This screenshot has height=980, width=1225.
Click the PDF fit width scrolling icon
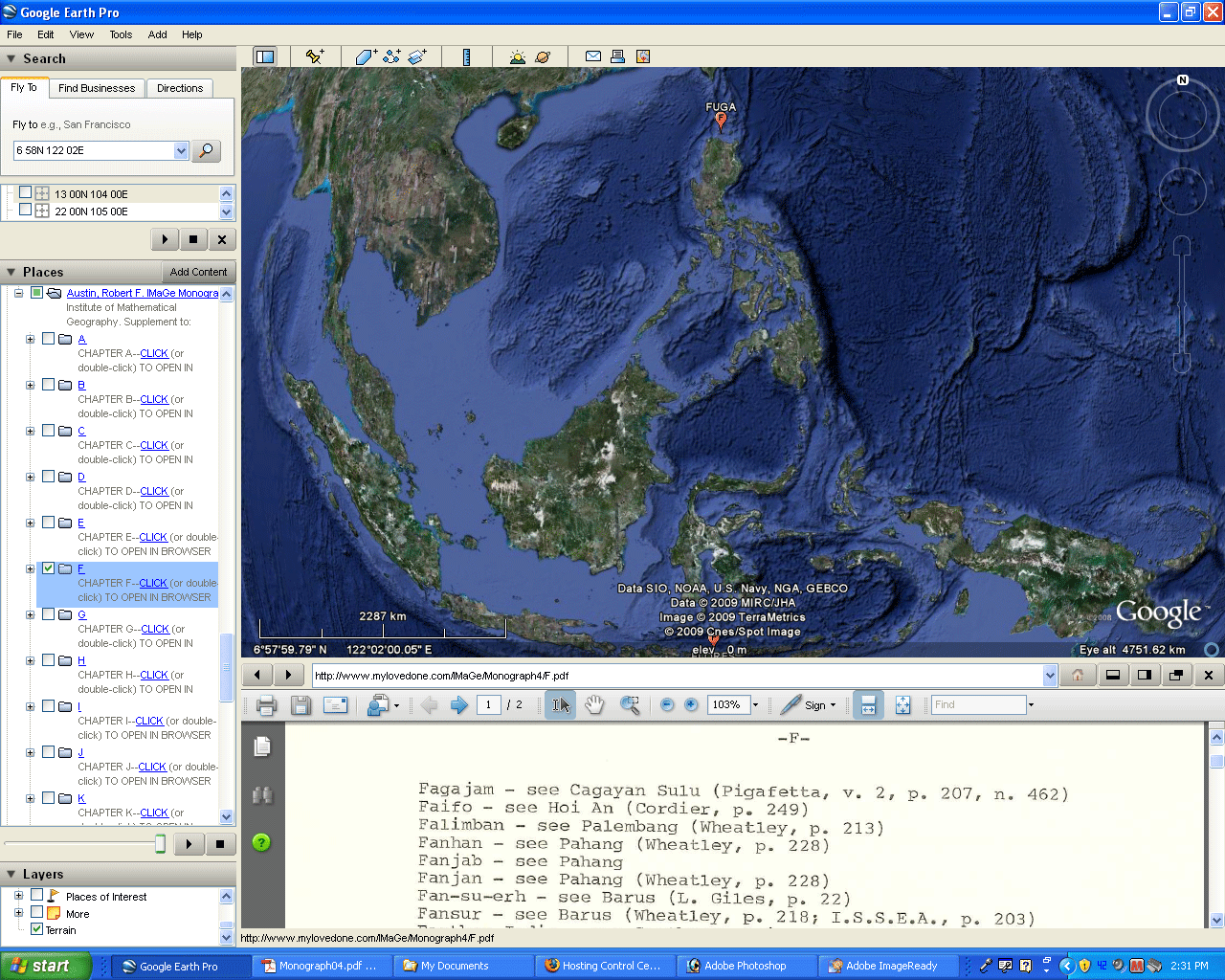[x=868, y=705]
